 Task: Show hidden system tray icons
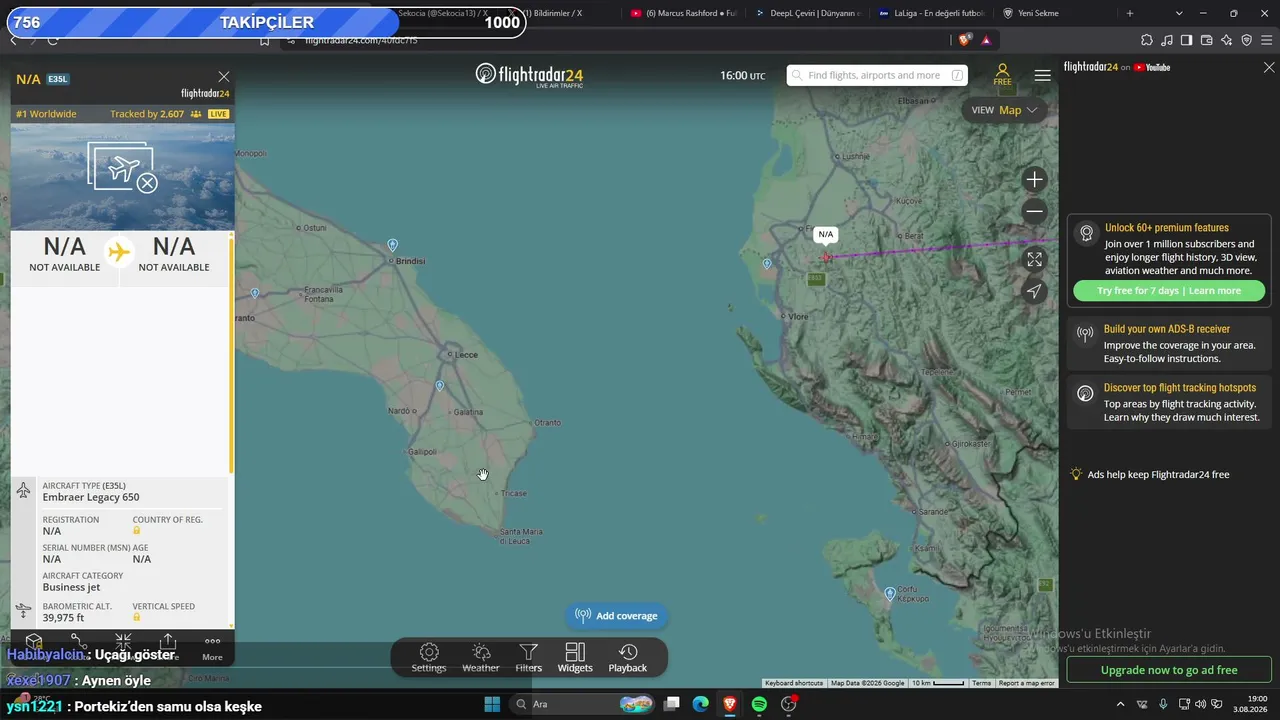[1120, 704]
